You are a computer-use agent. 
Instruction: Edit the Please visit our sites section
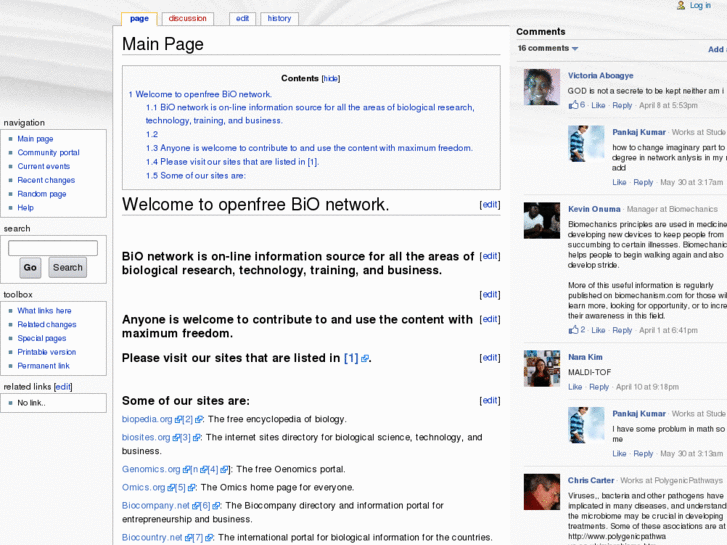[490, 358]
